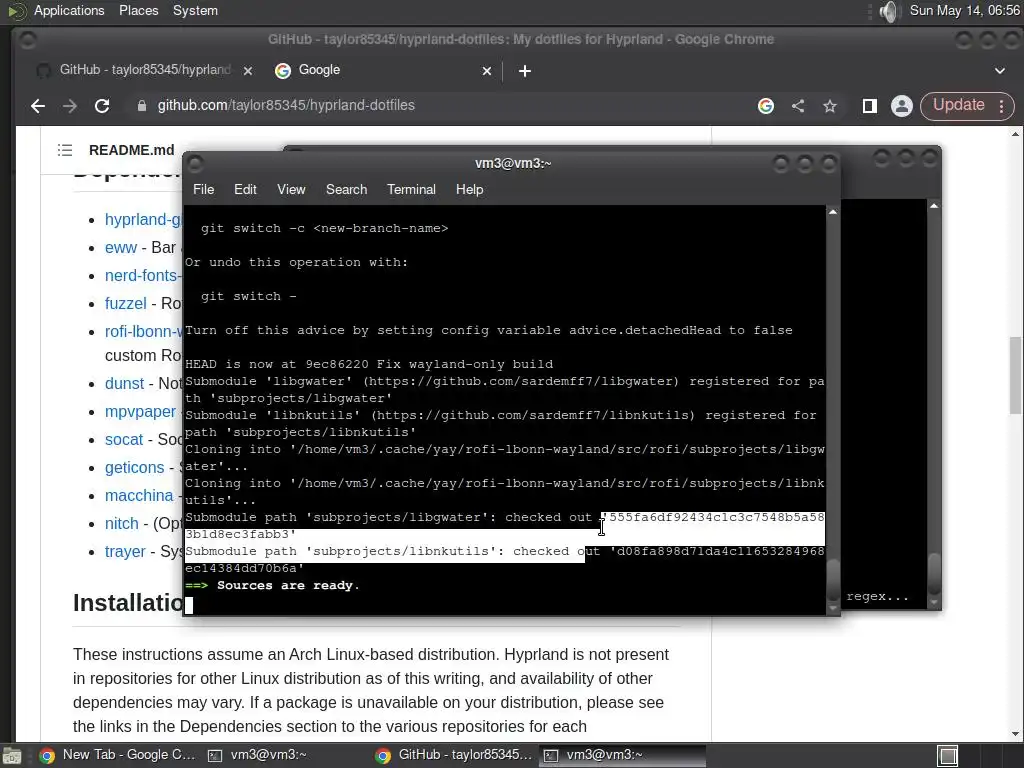Close the Google tab
The height and width of the screenshot is (768, 1024).
(487, 71)
